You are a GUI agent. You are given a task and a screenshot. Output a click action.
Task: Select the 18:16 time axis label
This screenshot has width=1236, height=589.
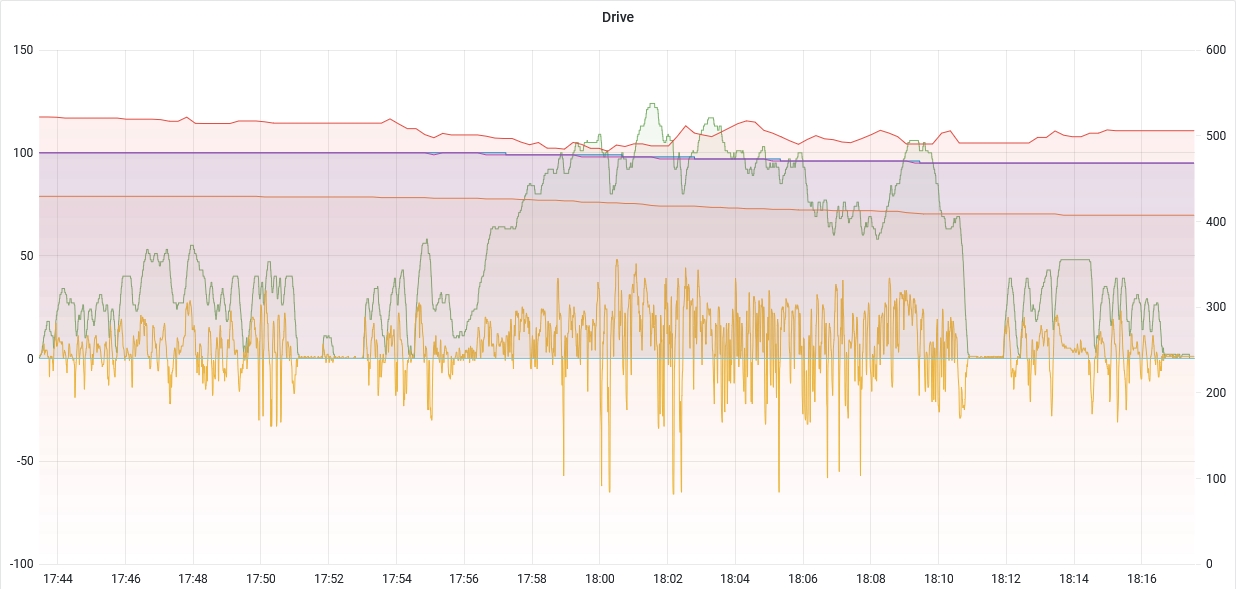(1142, 579)
